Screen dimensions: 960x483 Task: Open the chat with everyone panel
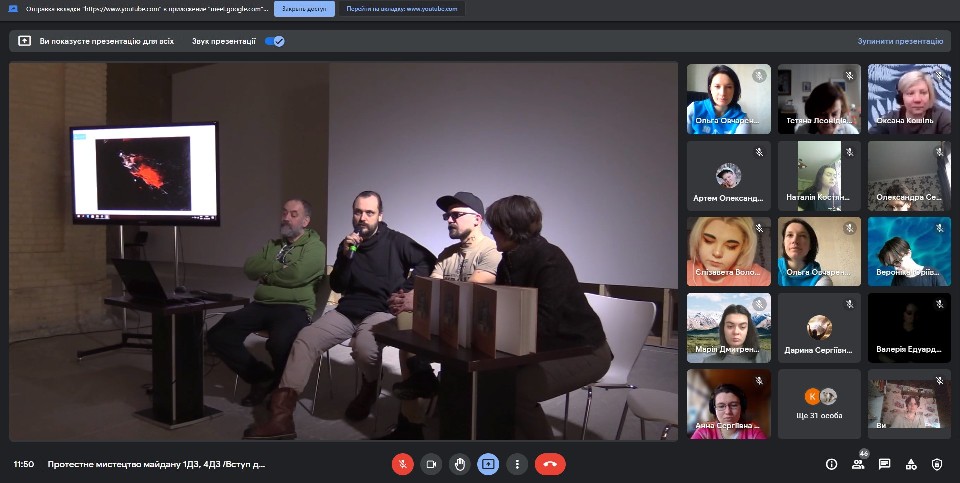pyautogui.click(x=885, y=464)
